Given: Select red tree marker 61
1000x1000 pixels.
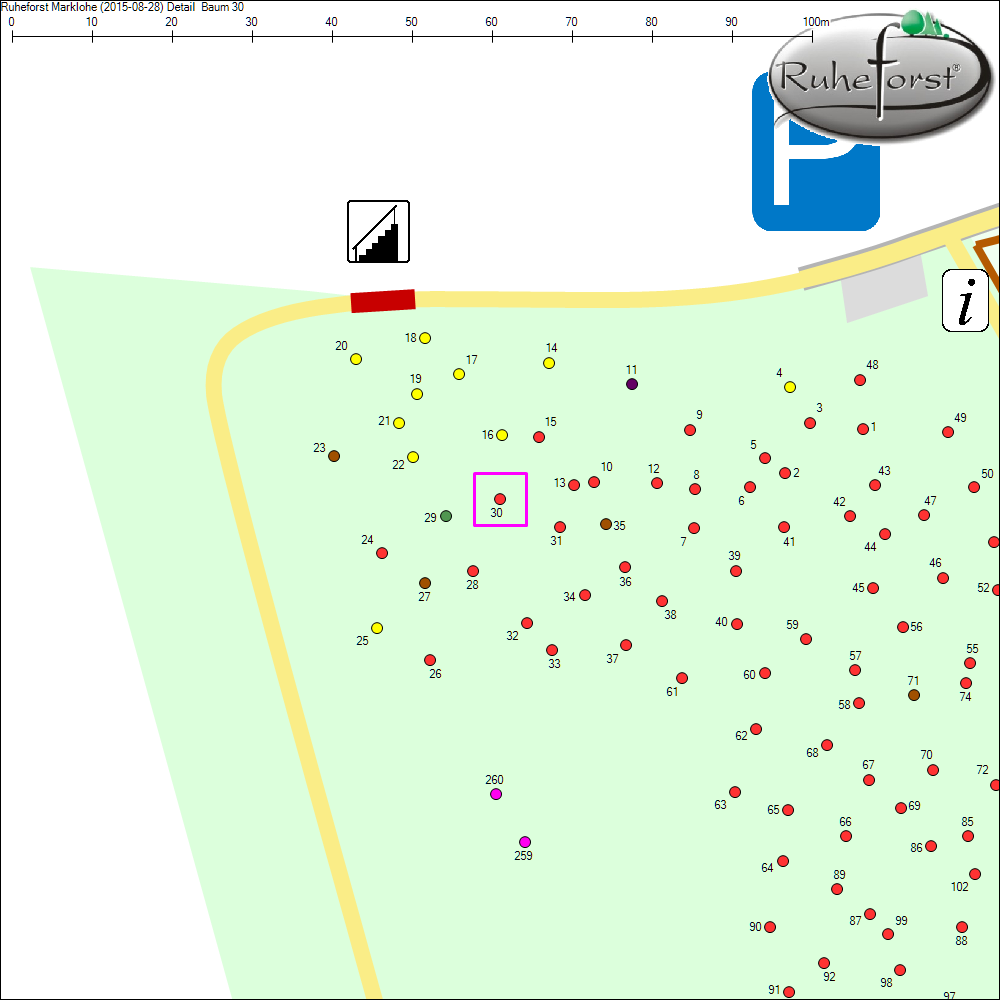Looking at the screenshot, I should tap(682, 678).
